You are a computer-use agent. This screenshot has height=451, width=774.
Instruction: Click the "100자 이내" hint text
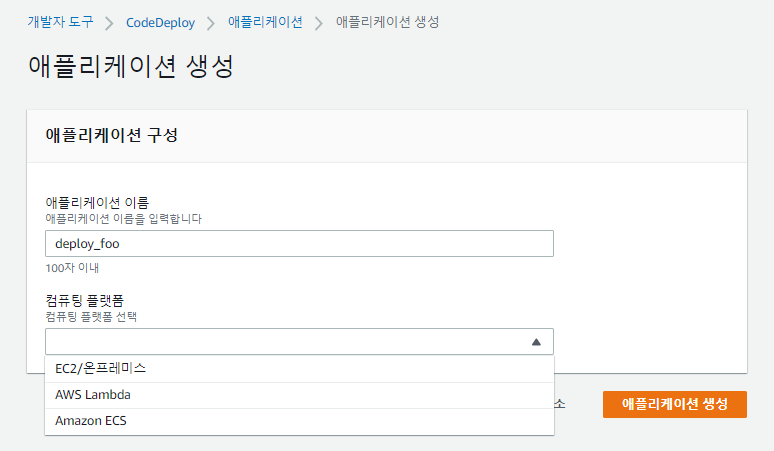coord(72,268)
